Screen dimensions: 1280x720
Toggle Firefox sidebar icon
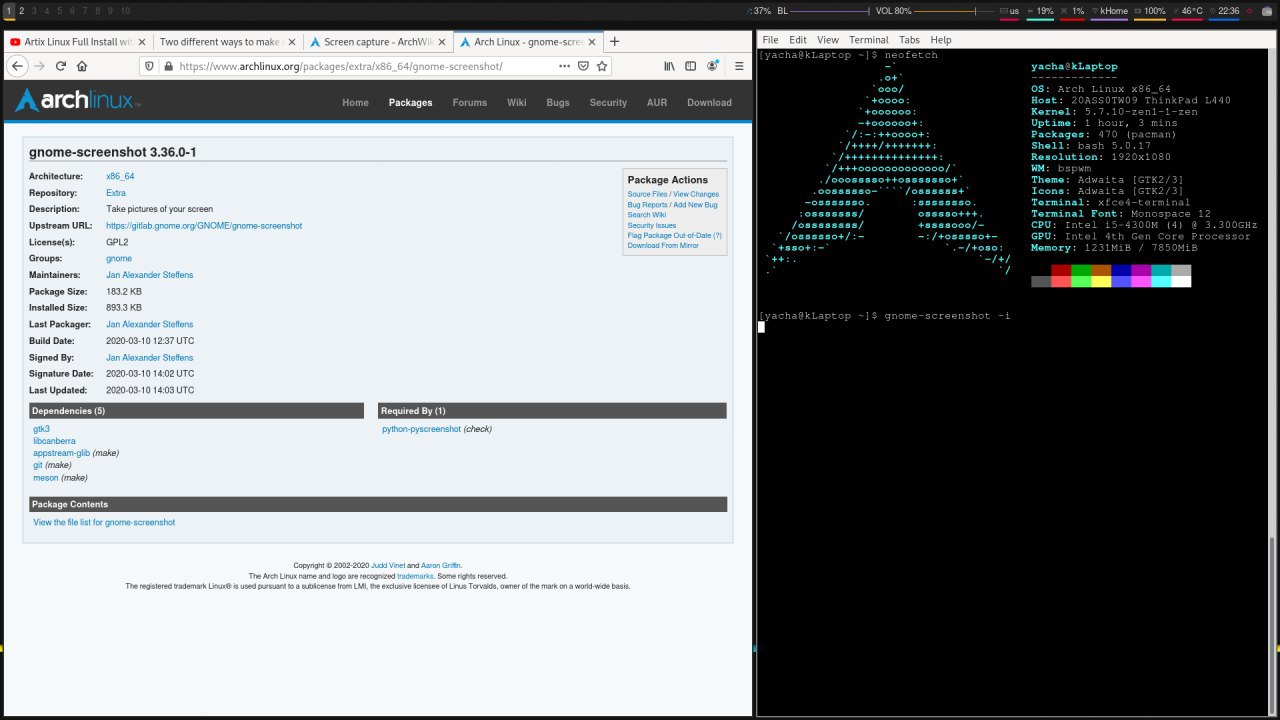point(691,66)
